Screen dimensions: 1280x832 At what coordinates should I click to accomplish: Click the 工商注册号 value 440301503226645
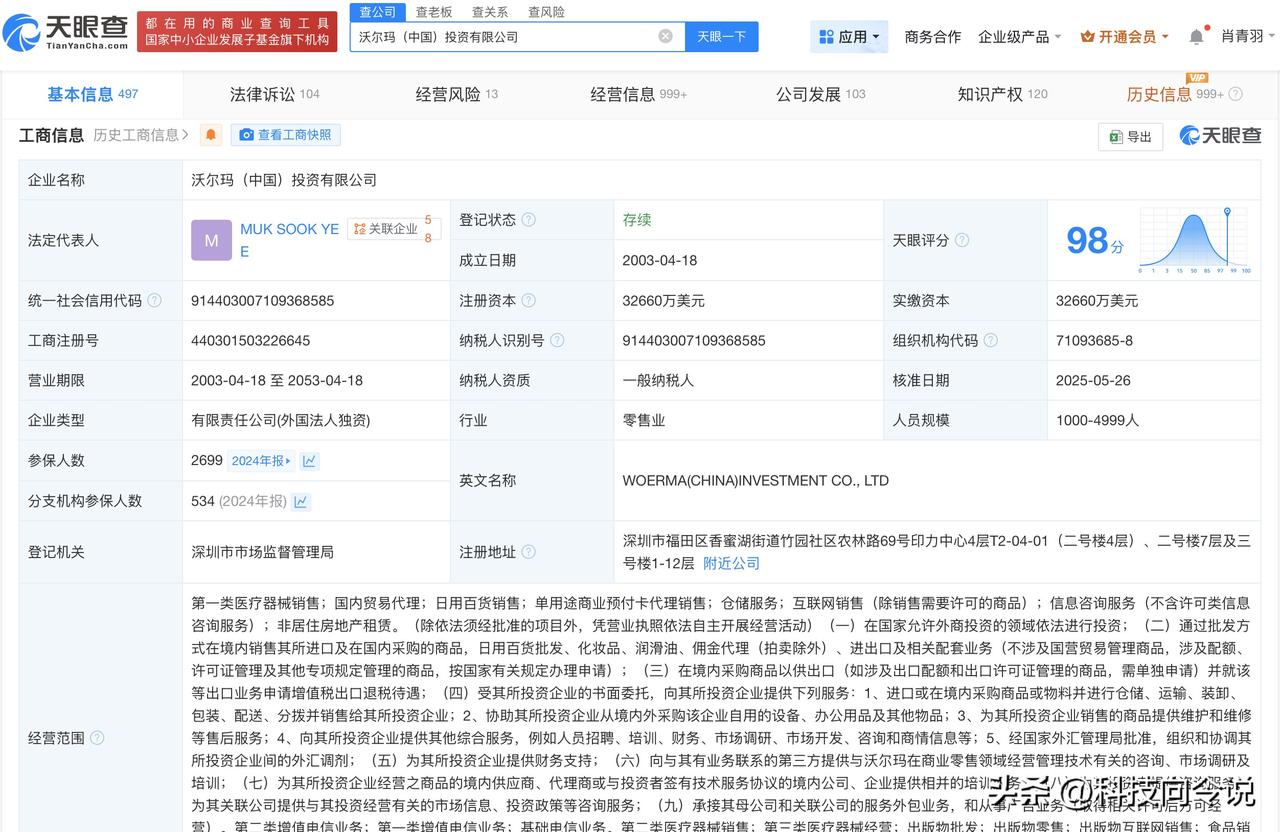tap(251, 340)
